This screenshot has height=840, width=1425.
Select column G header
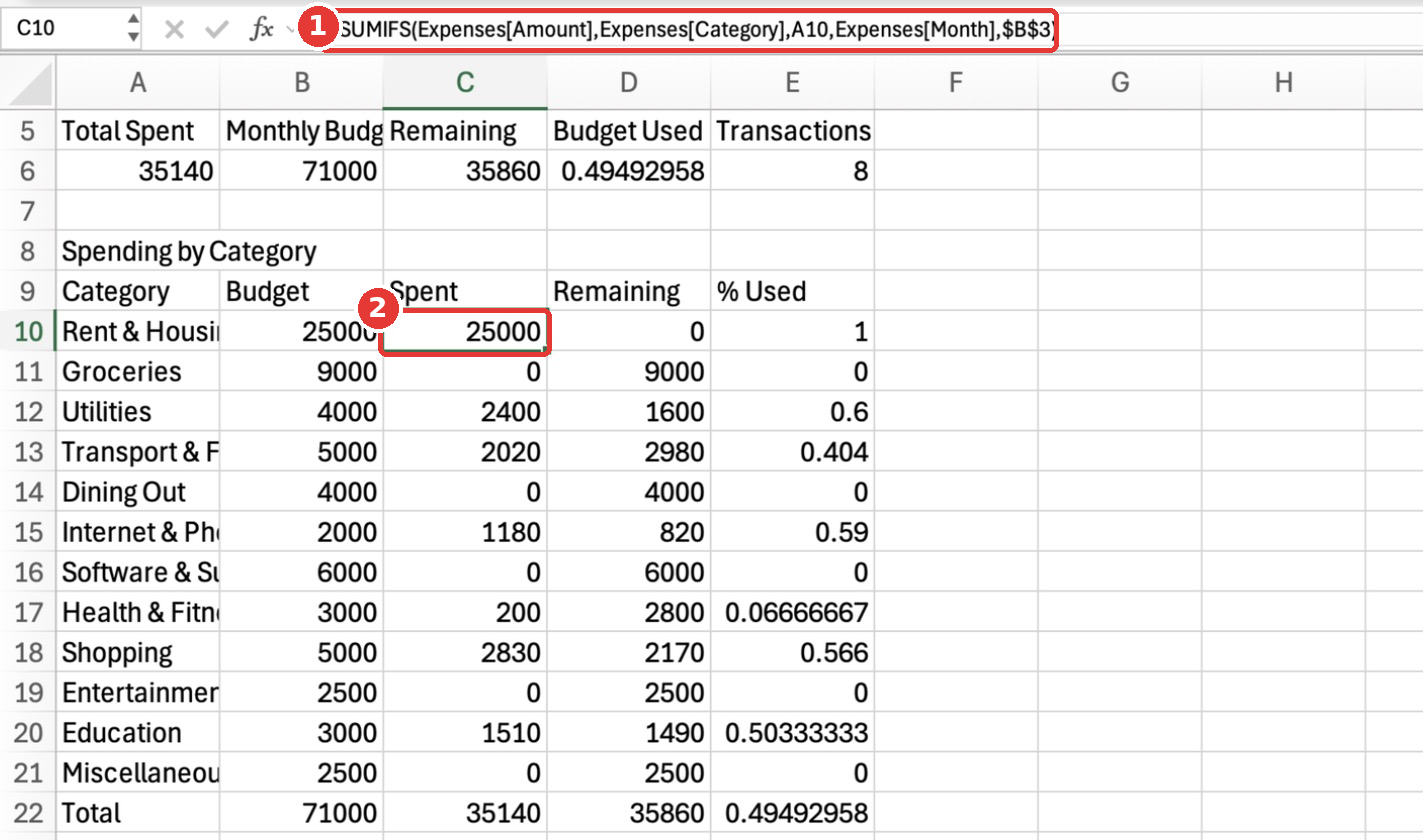click(x=1120, y=83)
